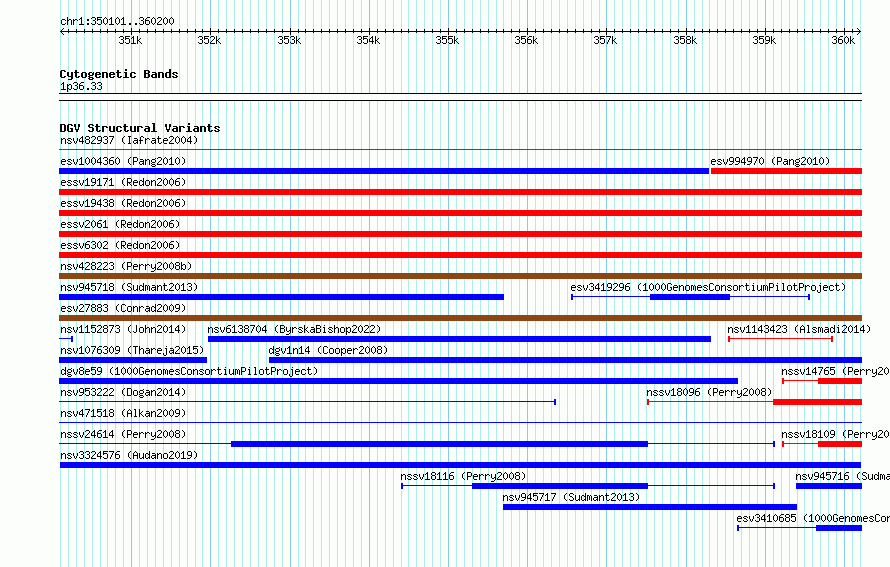Click the blue bar of nsv3324576 (Audano2019)
This screenshot has height=567, width=890.
point(460,465)
